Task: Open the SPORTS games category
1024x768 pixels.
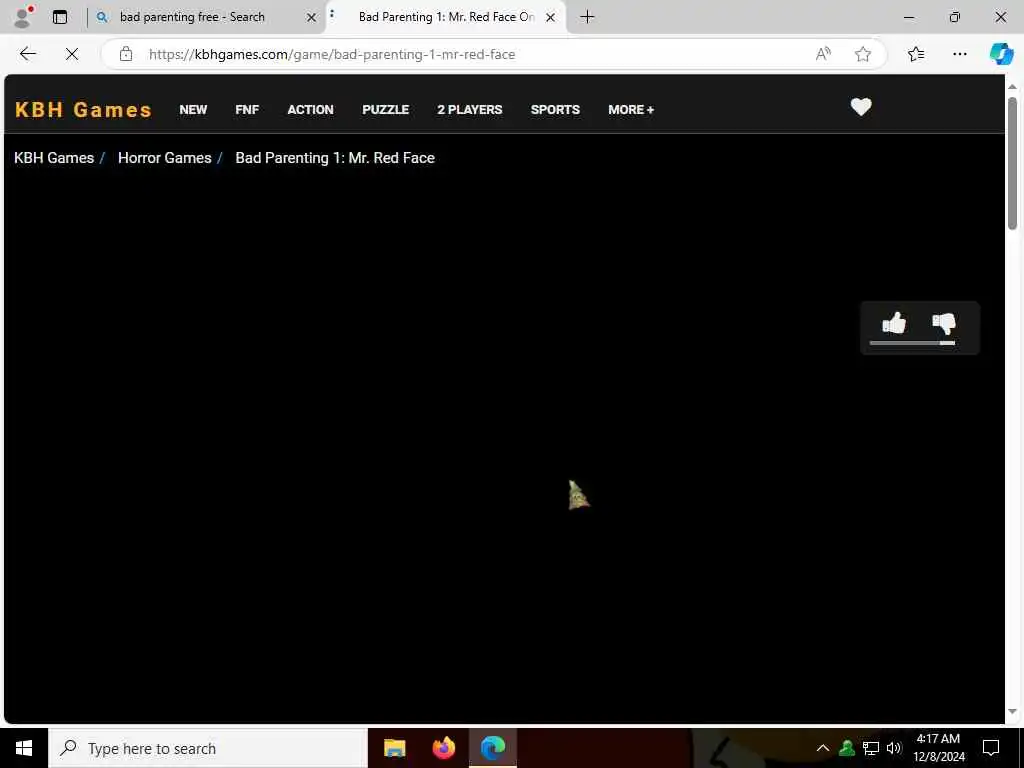Action: coord(555,110)
